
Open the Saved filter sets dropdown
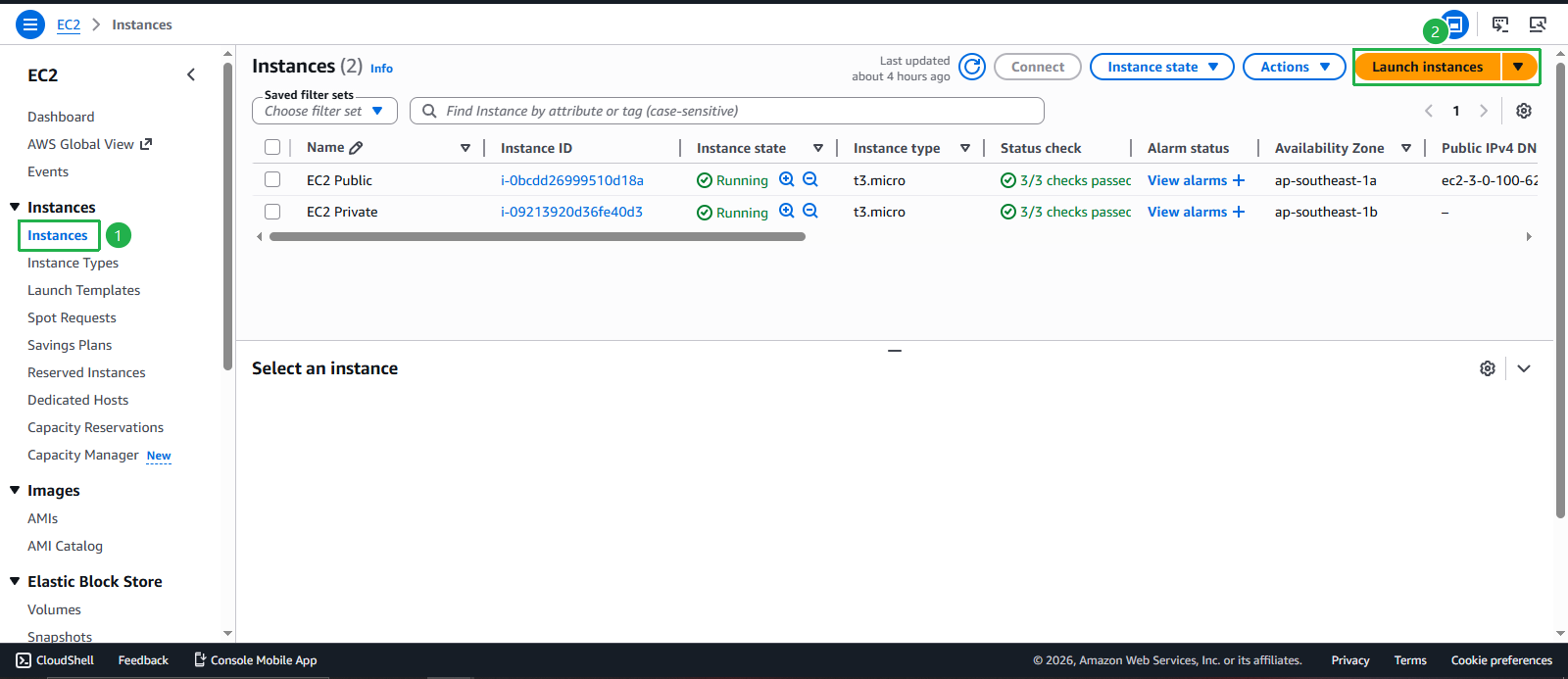click(324, 111)
